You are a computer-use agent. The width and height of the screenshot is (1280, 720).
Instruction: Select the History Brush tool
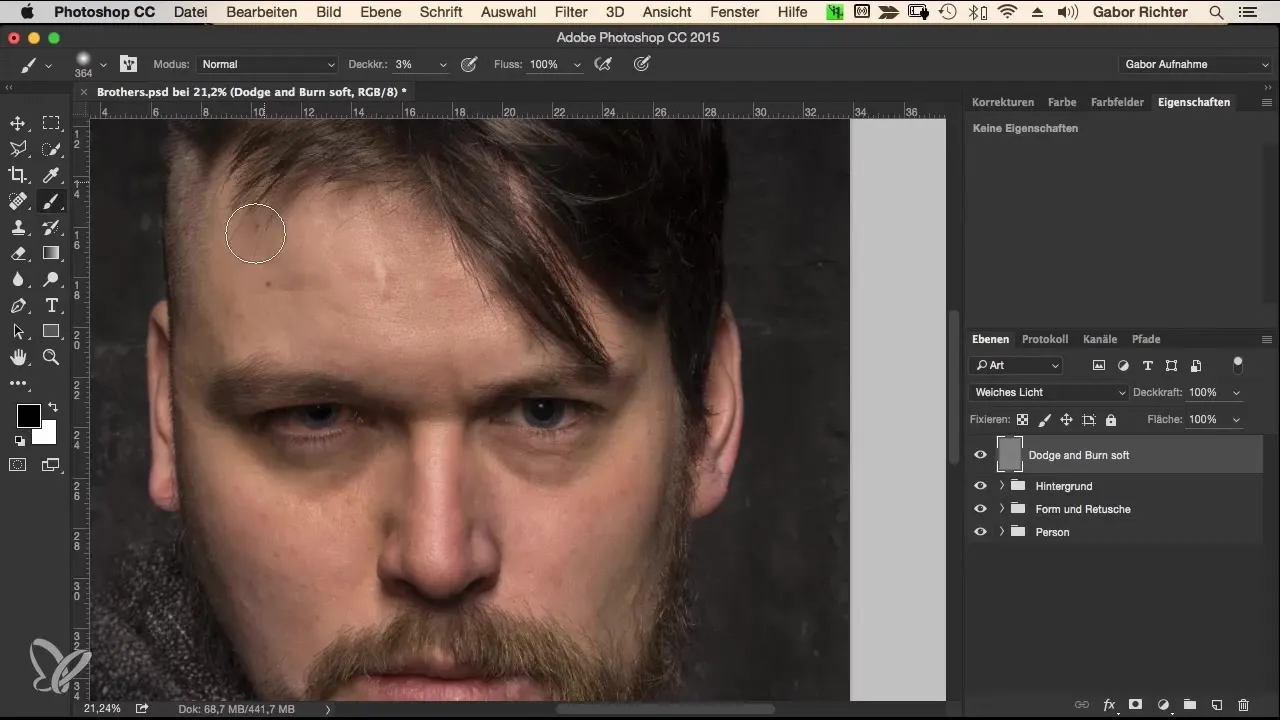(x=51, y=227)
